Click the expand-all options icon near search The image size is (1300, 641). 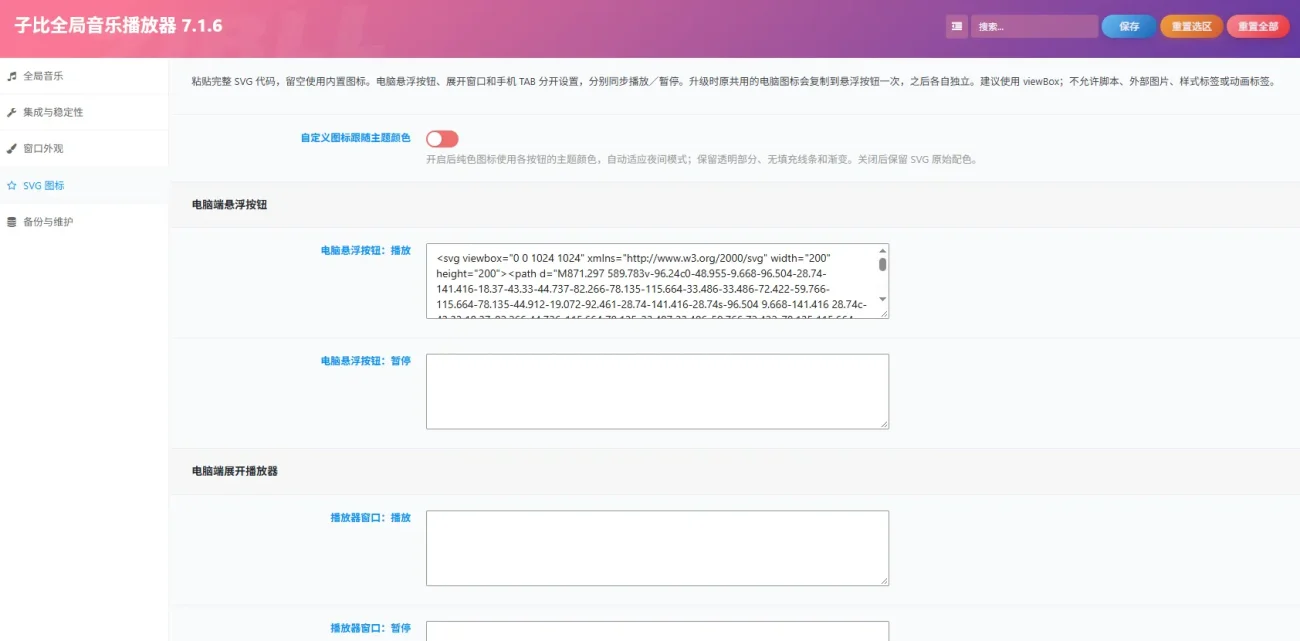coord(957,27)
